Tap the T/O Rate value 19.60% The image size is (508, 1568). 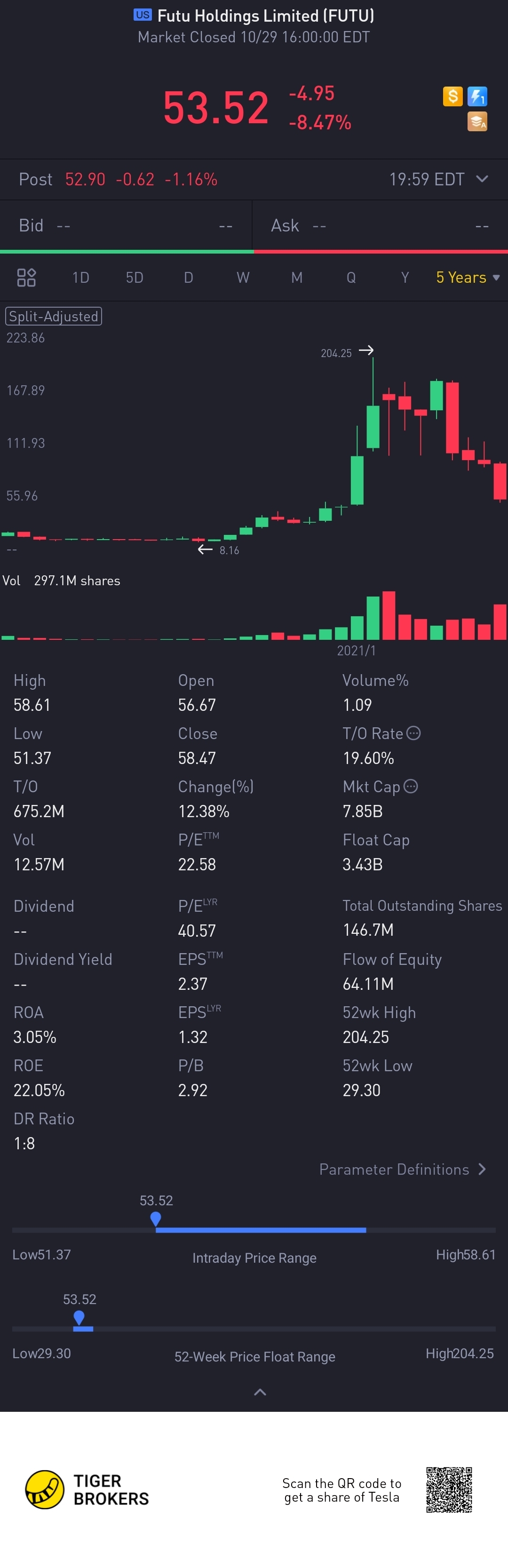pos(368,758)
